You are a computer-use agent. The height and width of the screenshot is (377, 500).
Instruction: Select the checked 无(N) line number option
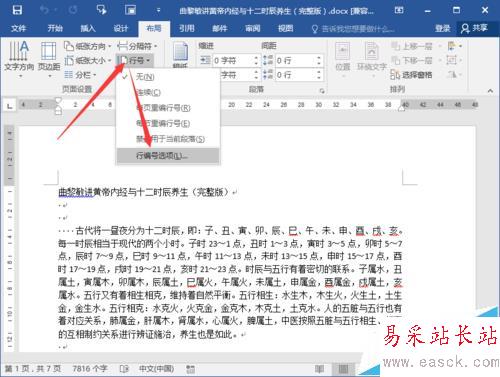point(168,77)
